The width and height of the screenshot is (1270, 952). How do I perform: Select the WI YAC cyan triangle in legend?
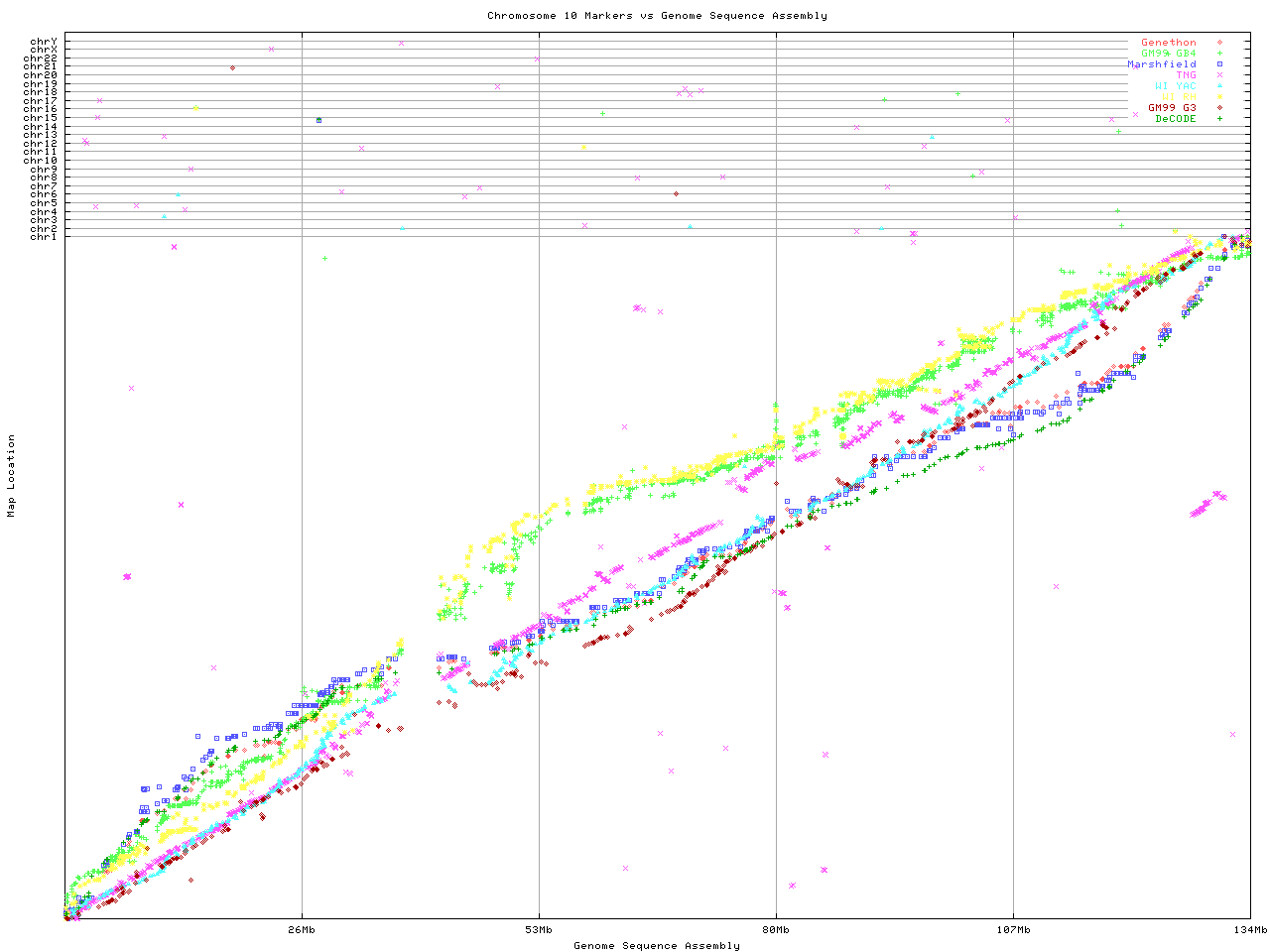pos(1219,86)
